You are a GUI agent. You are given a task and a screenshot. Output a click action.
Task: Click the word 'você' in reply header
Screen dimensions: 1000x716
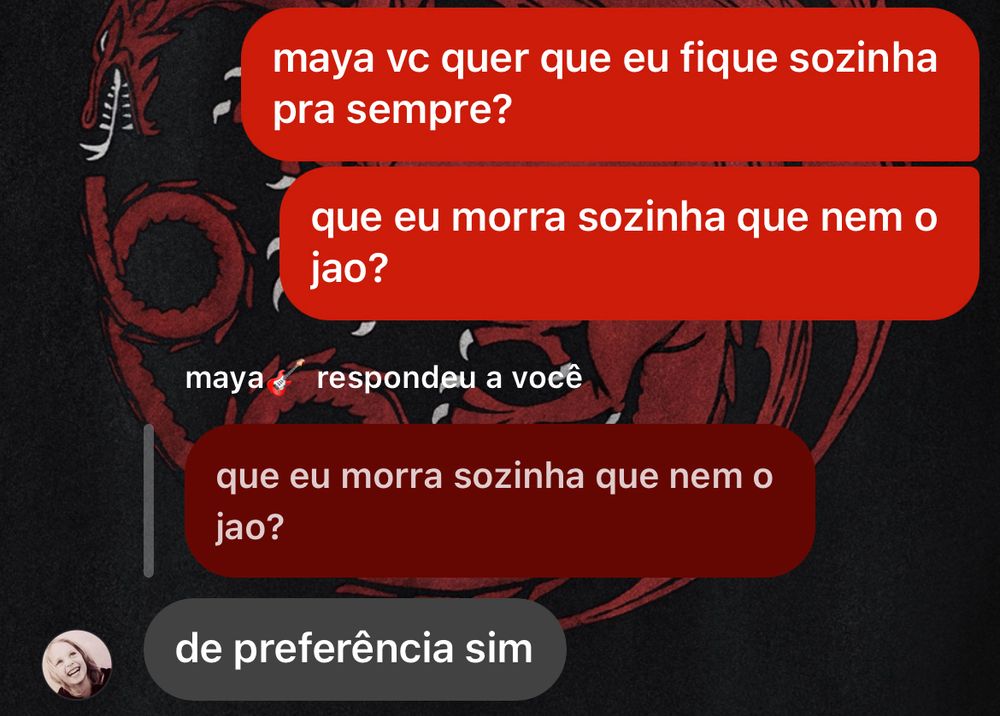547,378
